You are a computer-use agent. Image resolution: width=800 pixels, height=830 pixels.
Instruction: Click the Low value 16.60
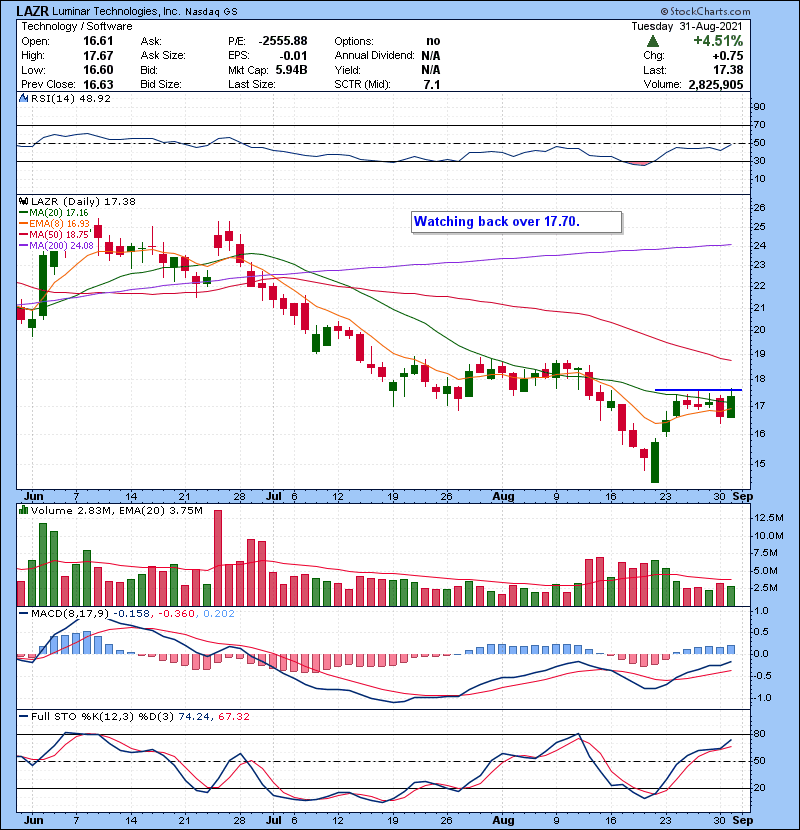[x=98, y=70]
